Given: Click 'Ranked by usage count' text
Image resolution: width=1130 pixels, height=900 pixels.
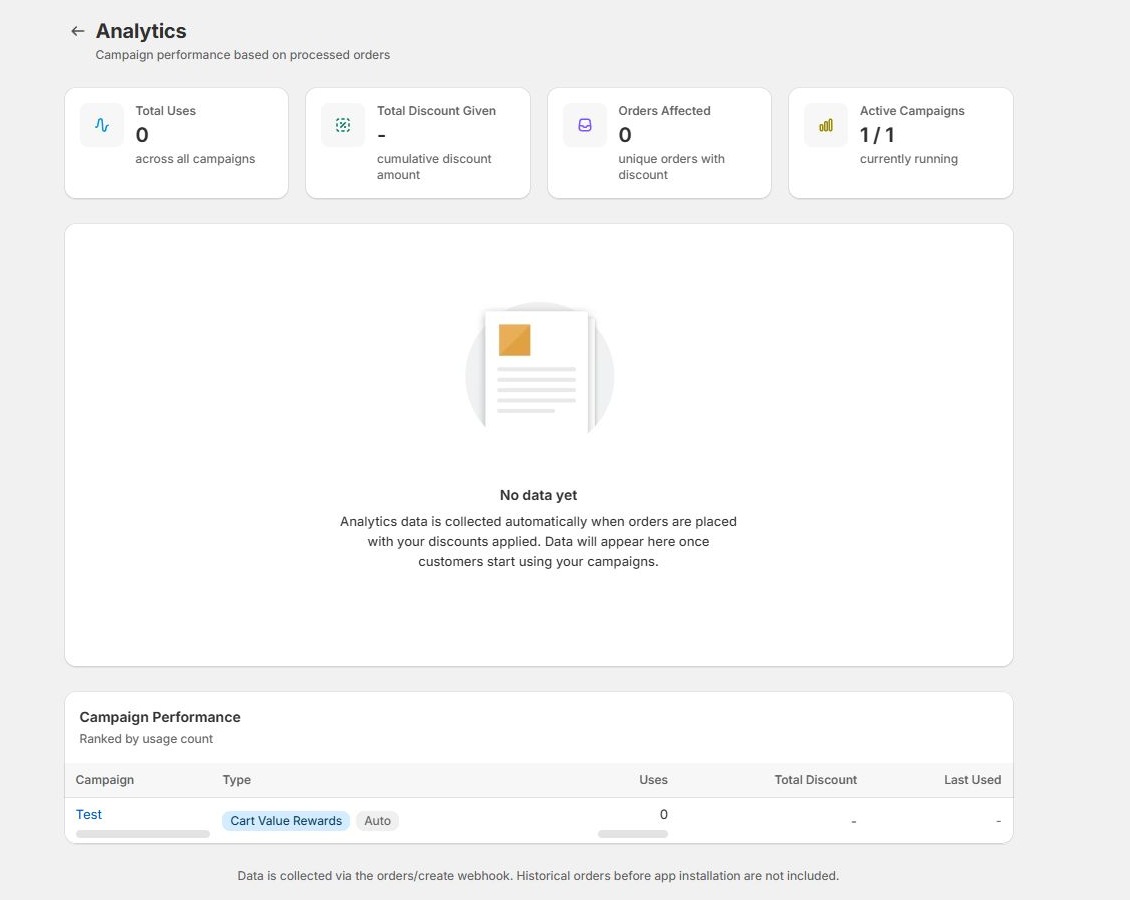Looking at the screenshot, I should pyautogui.click(x=146, y=739).
